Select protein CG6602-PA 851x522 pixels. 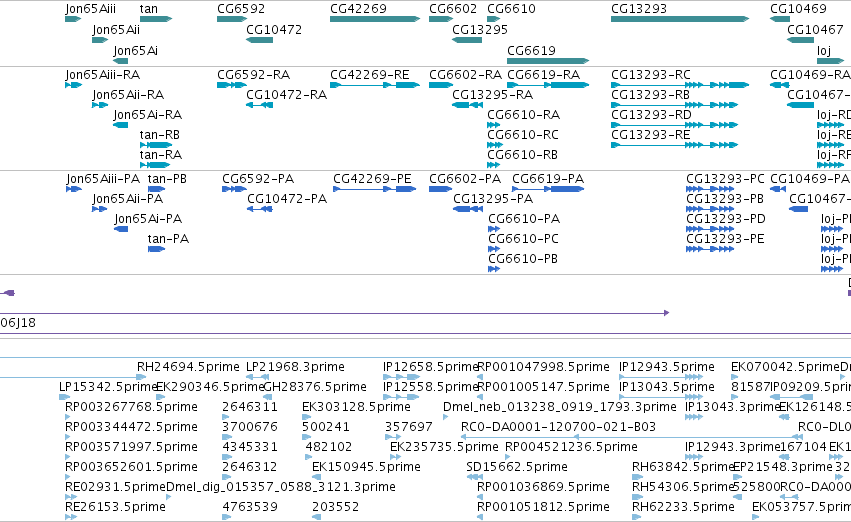coord(465,179)
